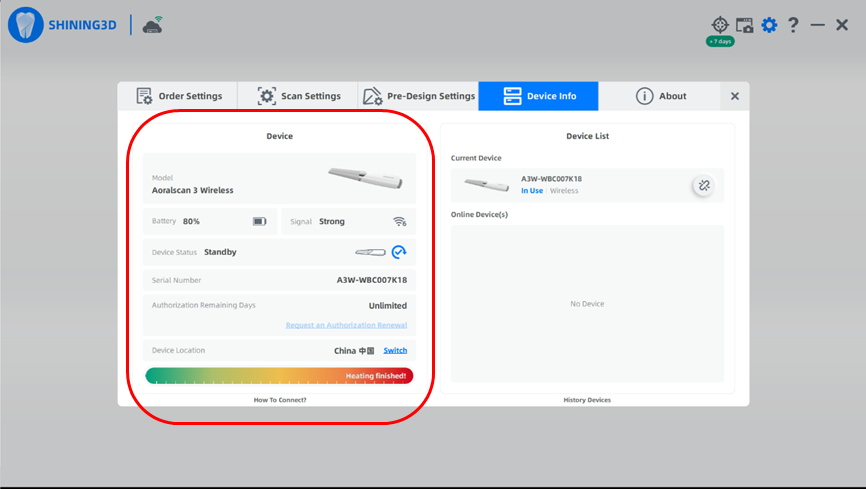Click the blue device check refresh icon
The height and width of the screenshot is (489, 866).
coord(399,252)
